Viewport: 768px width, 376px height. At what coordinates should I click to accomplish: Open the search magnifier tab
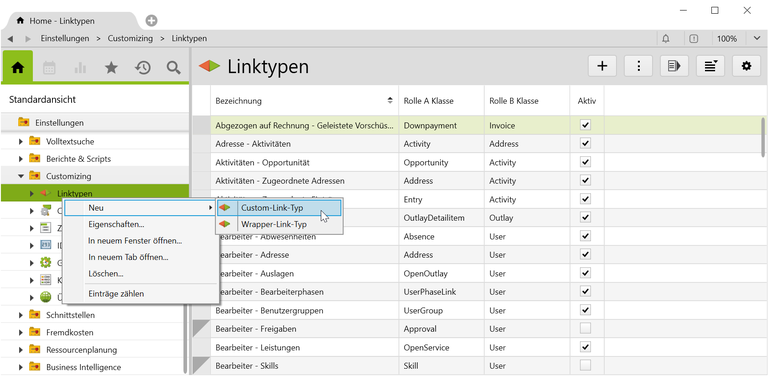coord(173,68)
